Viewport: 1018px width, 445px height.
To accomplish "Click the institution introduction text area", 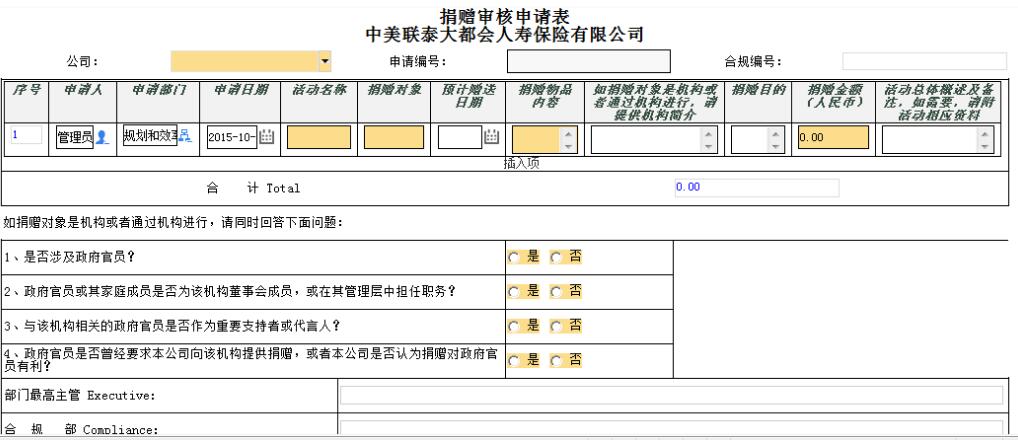I will point(646,140).
